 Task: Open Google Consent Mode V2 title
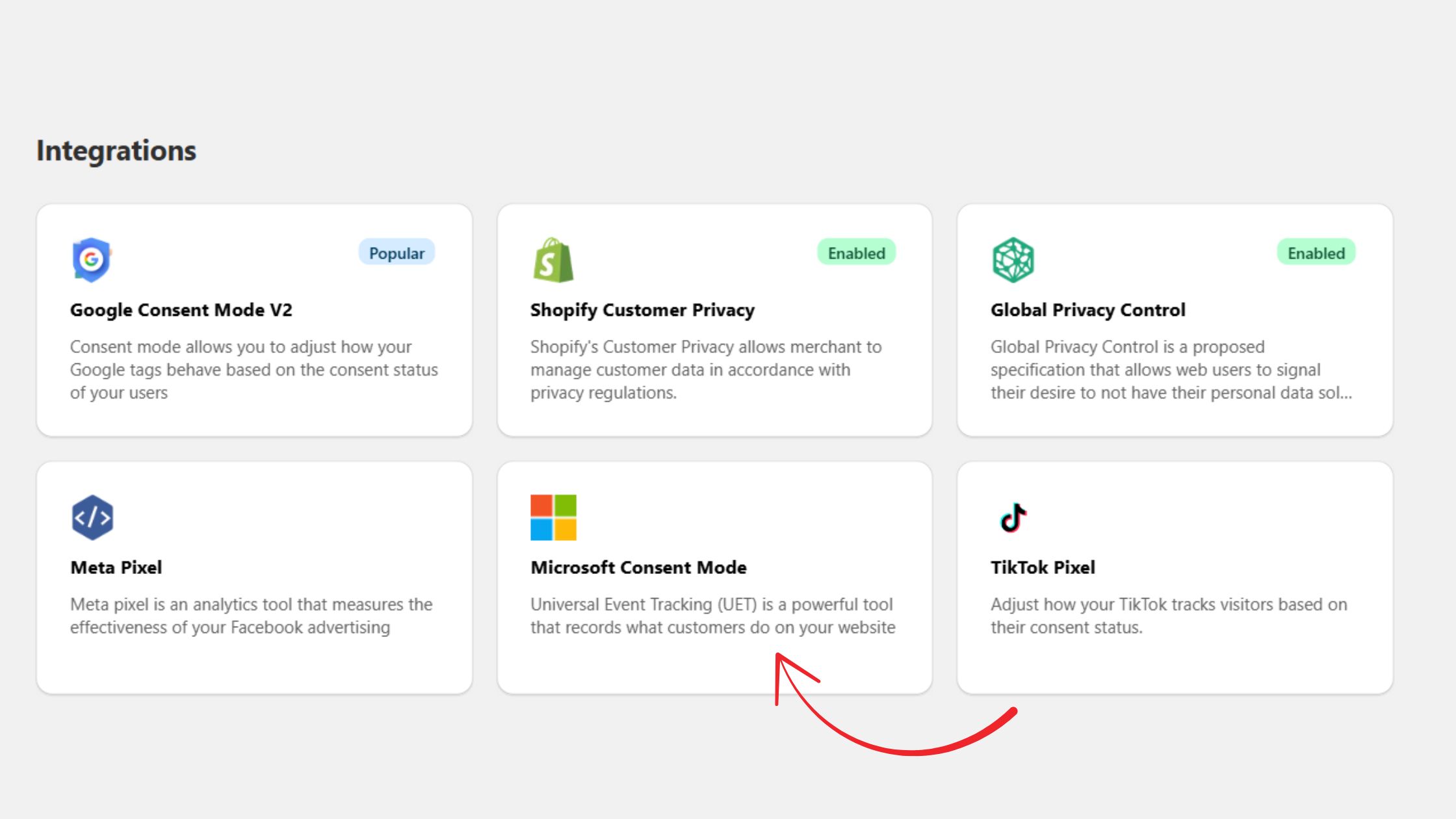coord(181,310)
